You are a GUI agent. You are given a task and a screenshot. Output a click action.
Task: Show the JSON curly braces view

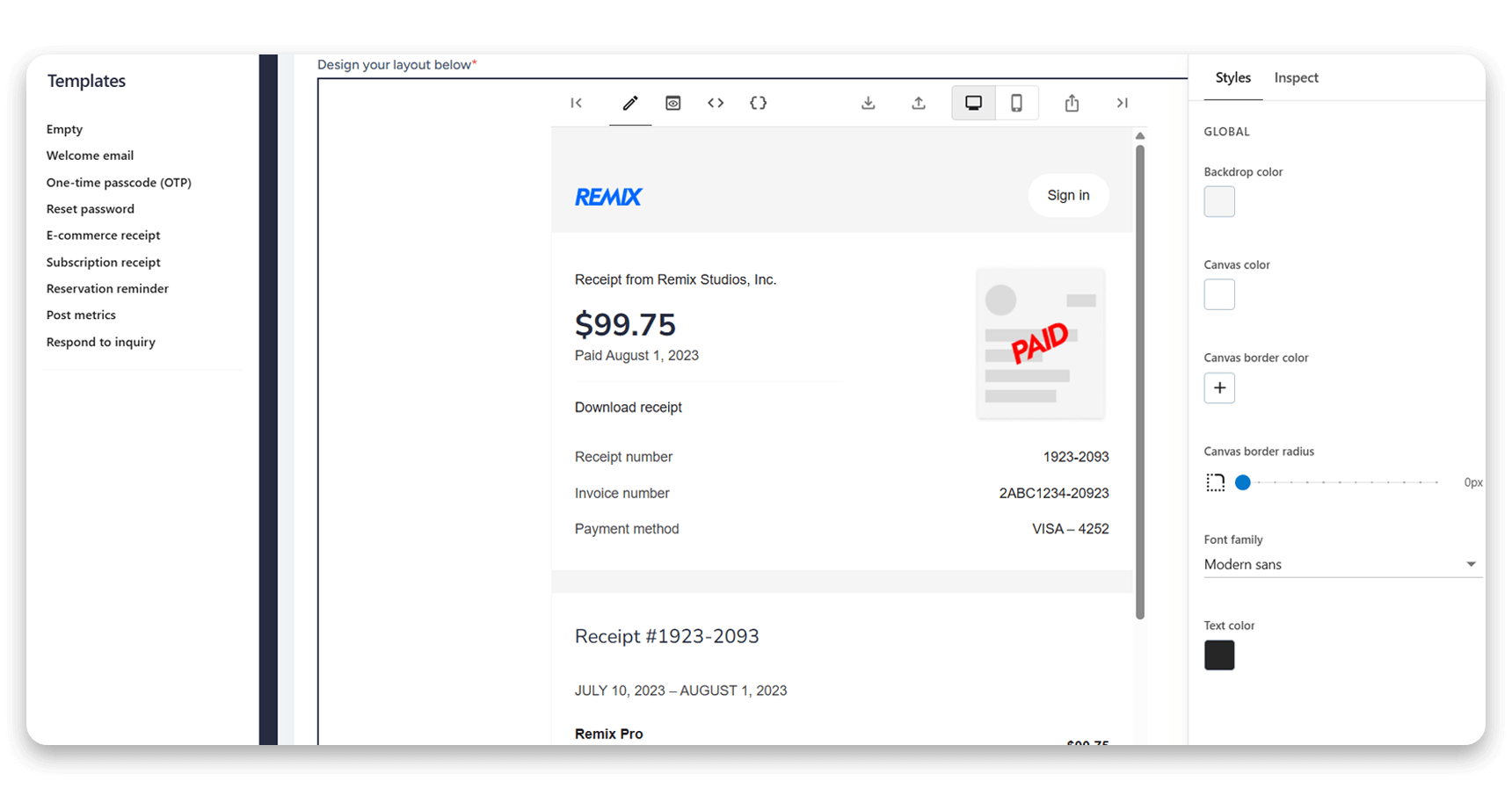coord(758,103)
